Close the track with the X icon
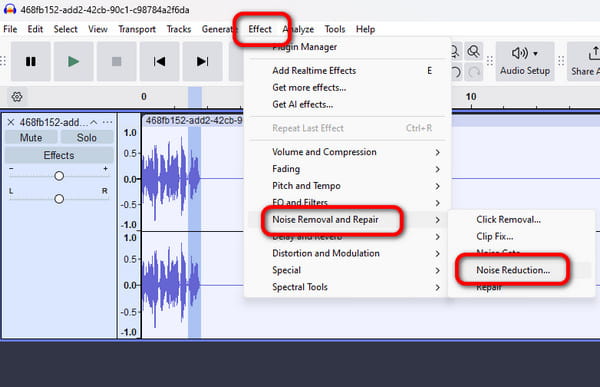The height and width of the screenshot is (387, 600). [11, 122]
